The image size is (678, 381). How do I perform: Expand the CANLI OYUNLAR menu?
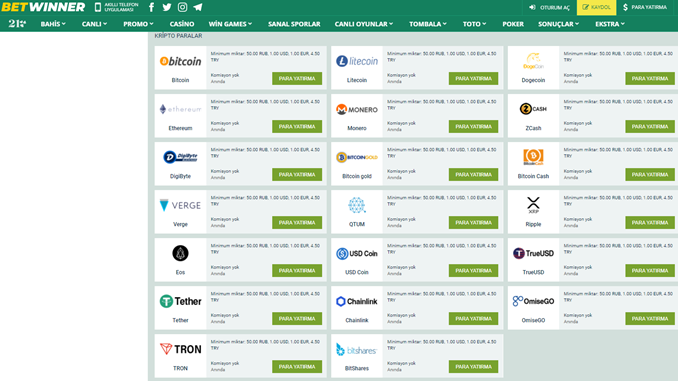click(x=364, y=24)
